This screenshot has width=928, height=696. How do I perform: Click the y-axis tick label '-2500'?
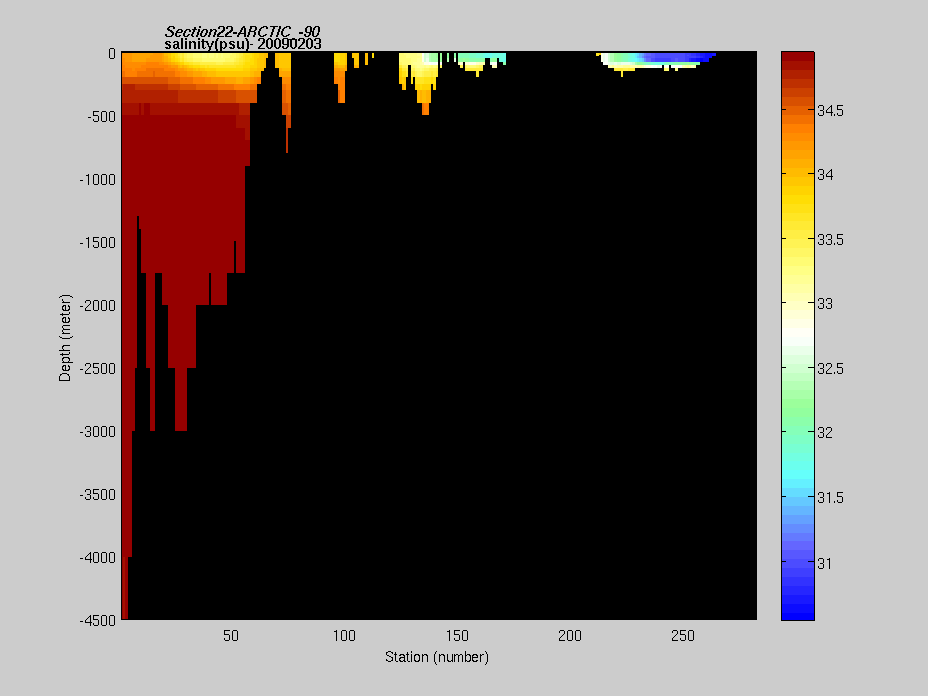tap(98, 369)
